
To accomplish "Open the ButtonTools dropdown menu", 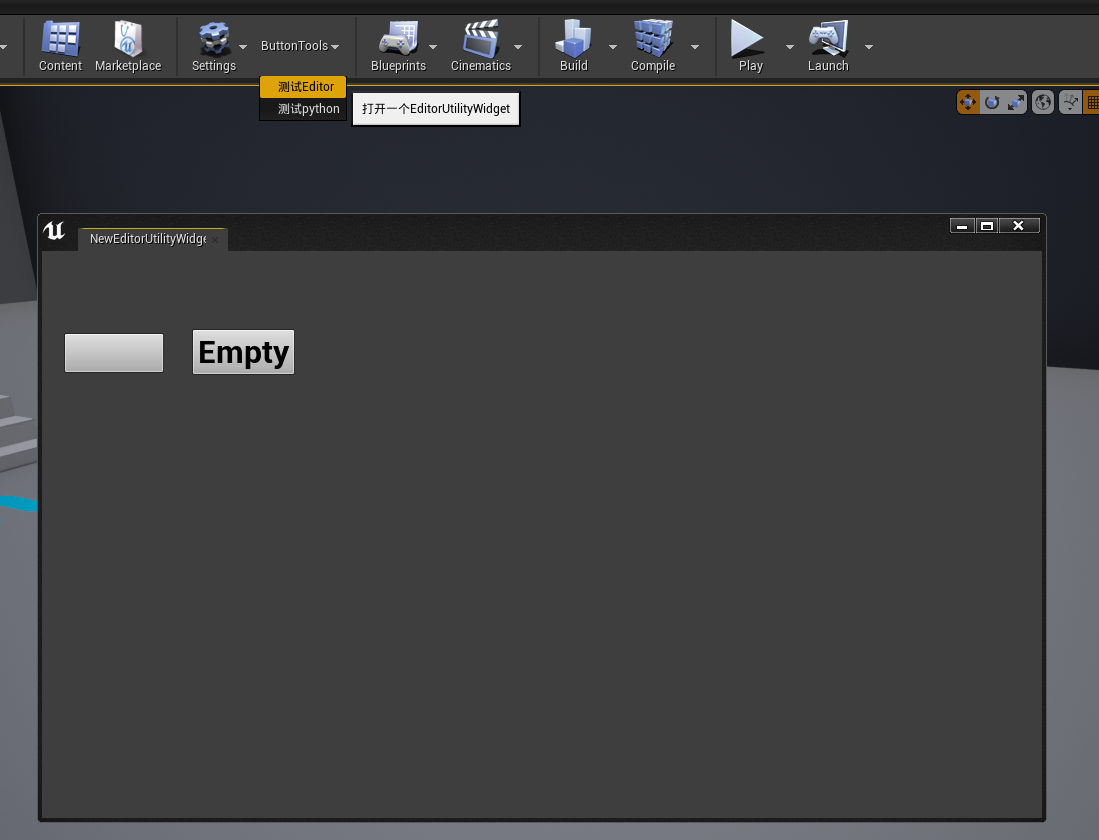I will (300, 46).
